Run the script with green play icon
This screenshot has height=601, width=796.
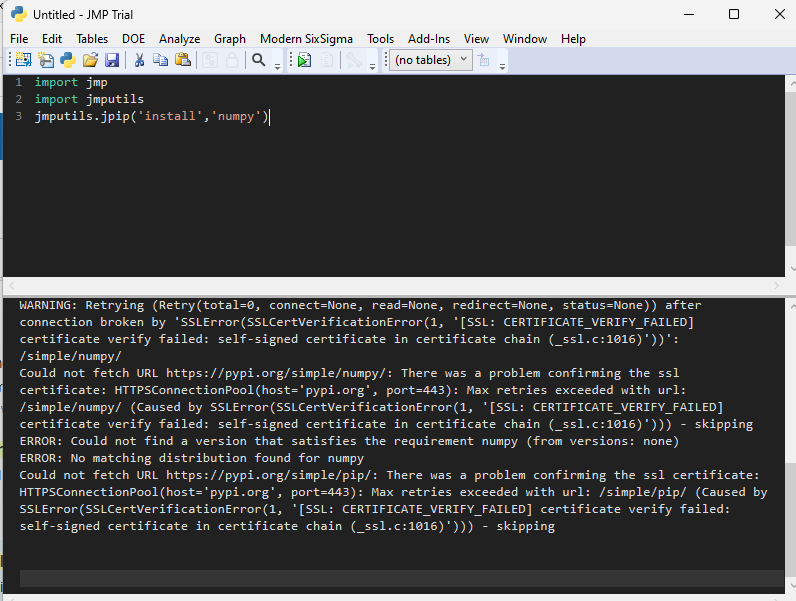(x=305, y=60)
